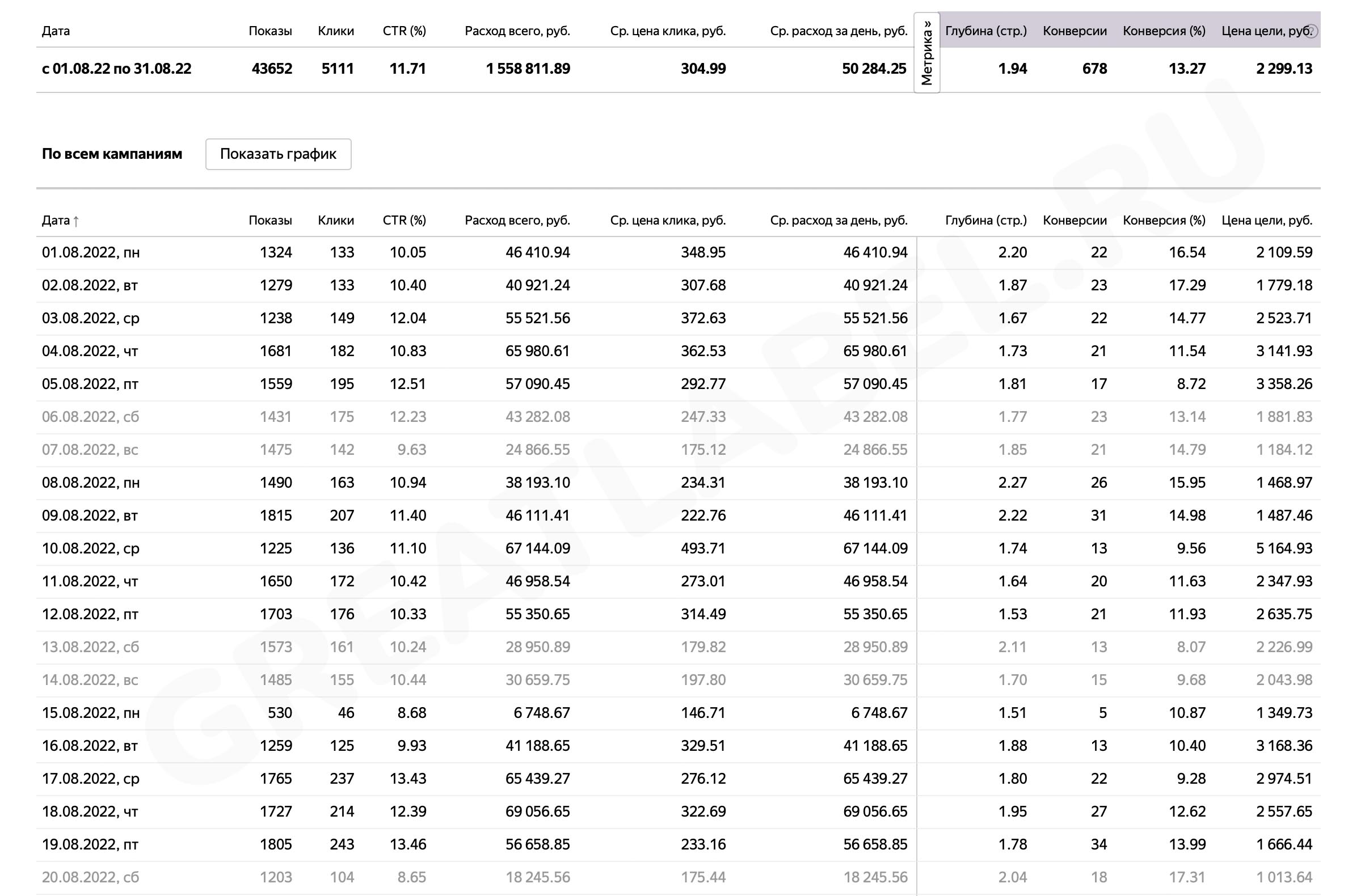The height and width of the screenshot is (896, 1348).
Task: Sort lower table by CTR (%) column
Action: pyautogui.click(x=404, y=220)
